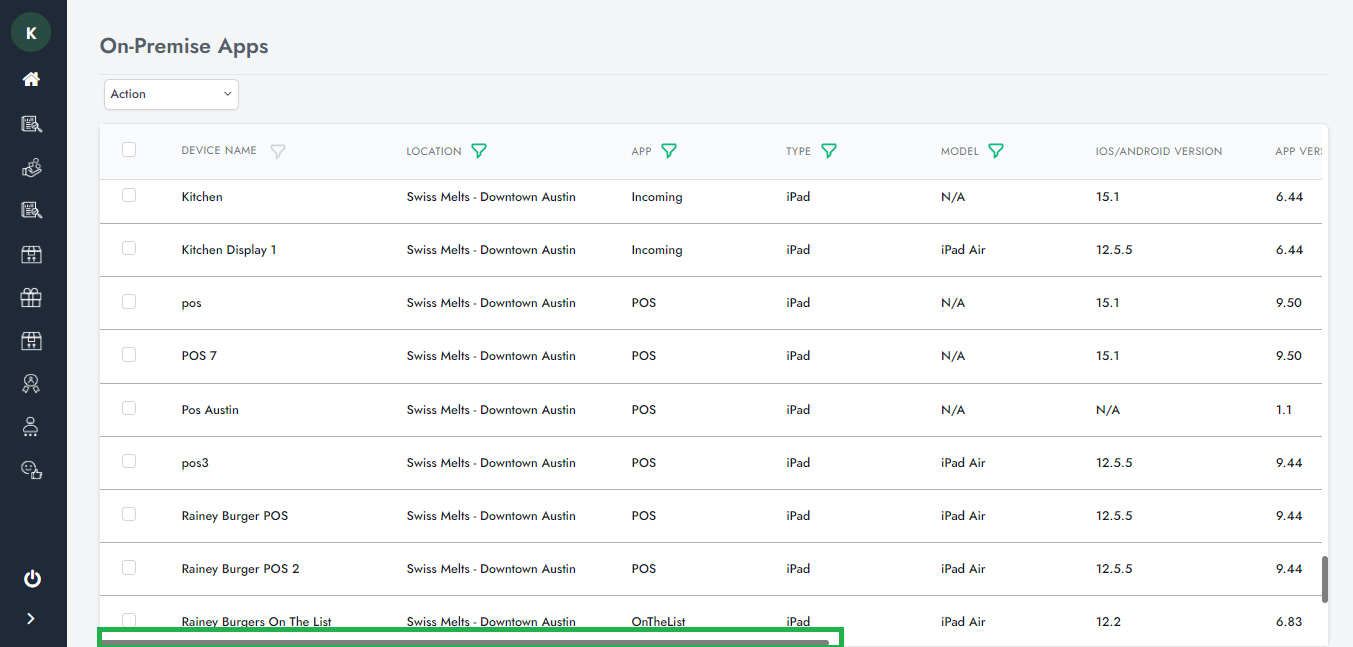Image resolution: width=1353 pixels, height=647 pixels.
Task: Open the Location column filter
Action: pos(479,151)
